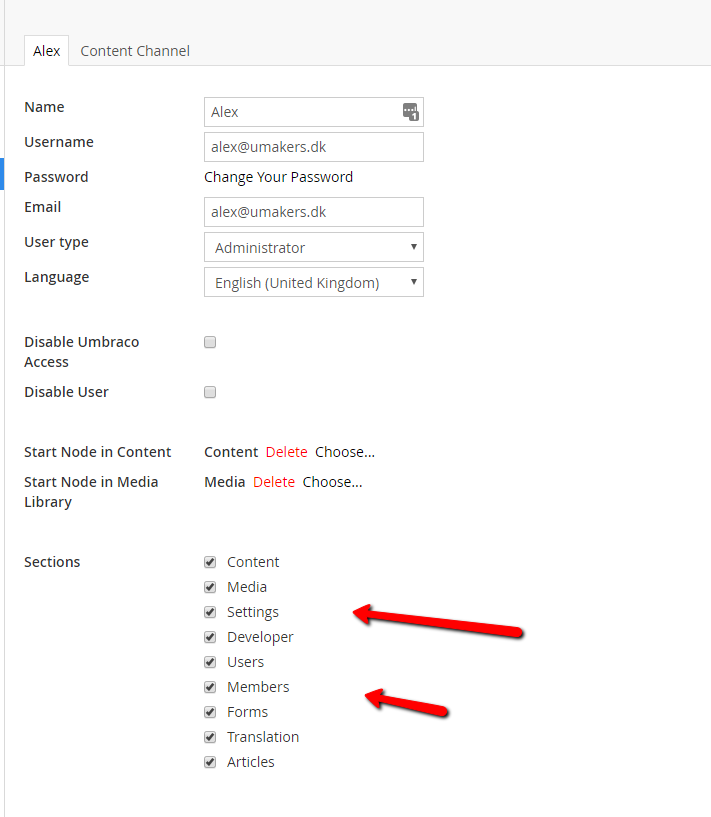711x817 pixels.
Task: Click the Change Your Password link
Action: click(x=278, y=177)
